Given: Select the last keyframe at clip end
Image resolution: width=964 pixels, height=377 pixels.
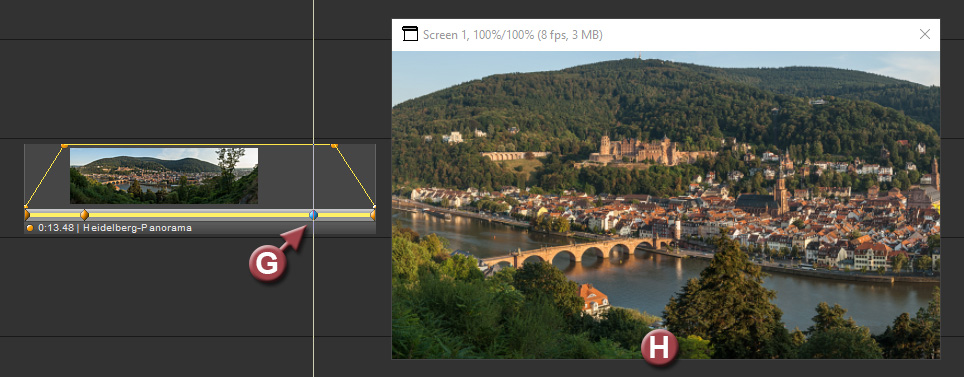Looking at the screenshot, I should click(x=373, y=215).
